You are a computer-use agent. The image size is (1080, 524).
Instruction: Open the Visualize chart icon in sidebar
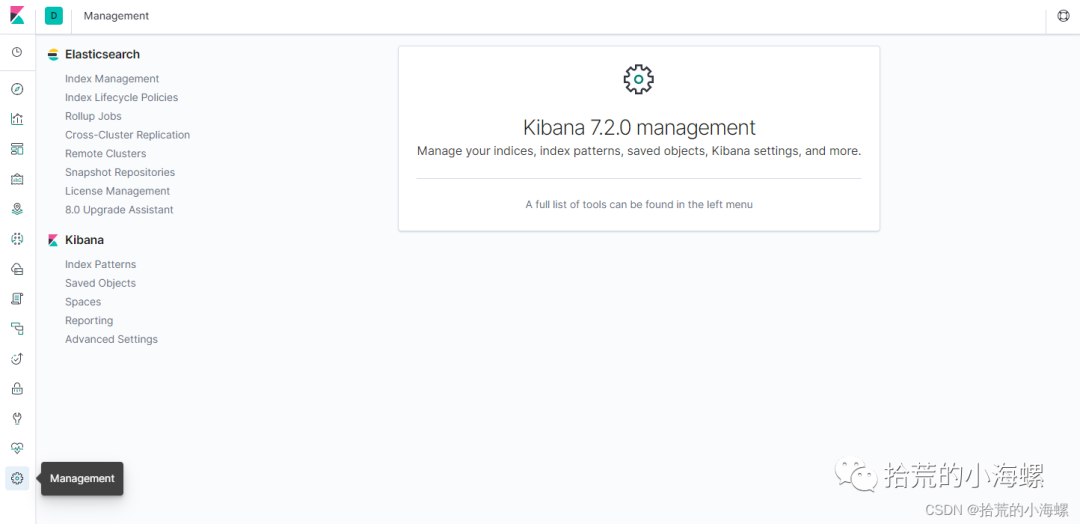pyautogui.click(x=17, y=119)
